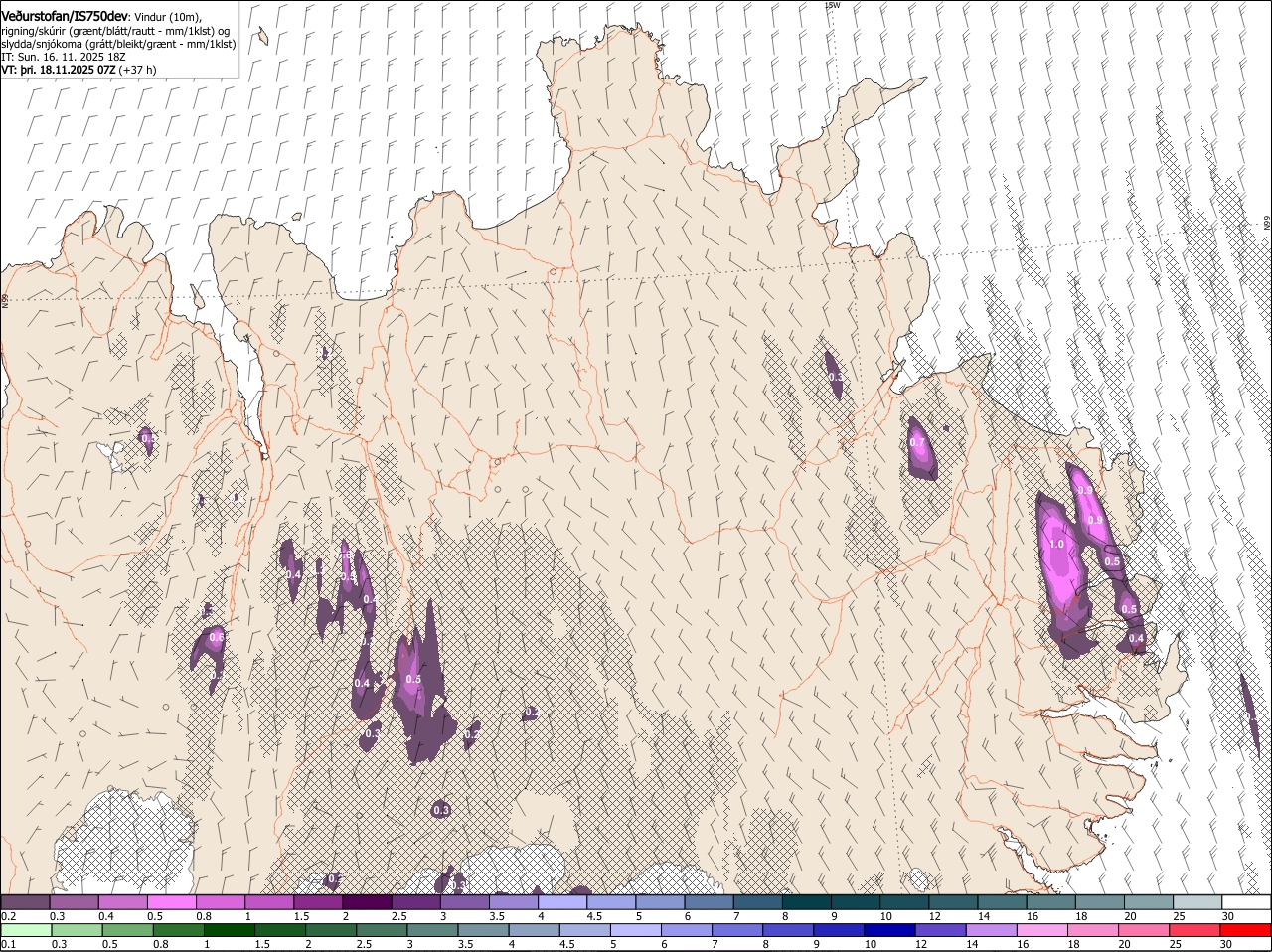Click the Veðurstofan/IS750dev map title
1272x952 pixels.
[x=65, y=16]
